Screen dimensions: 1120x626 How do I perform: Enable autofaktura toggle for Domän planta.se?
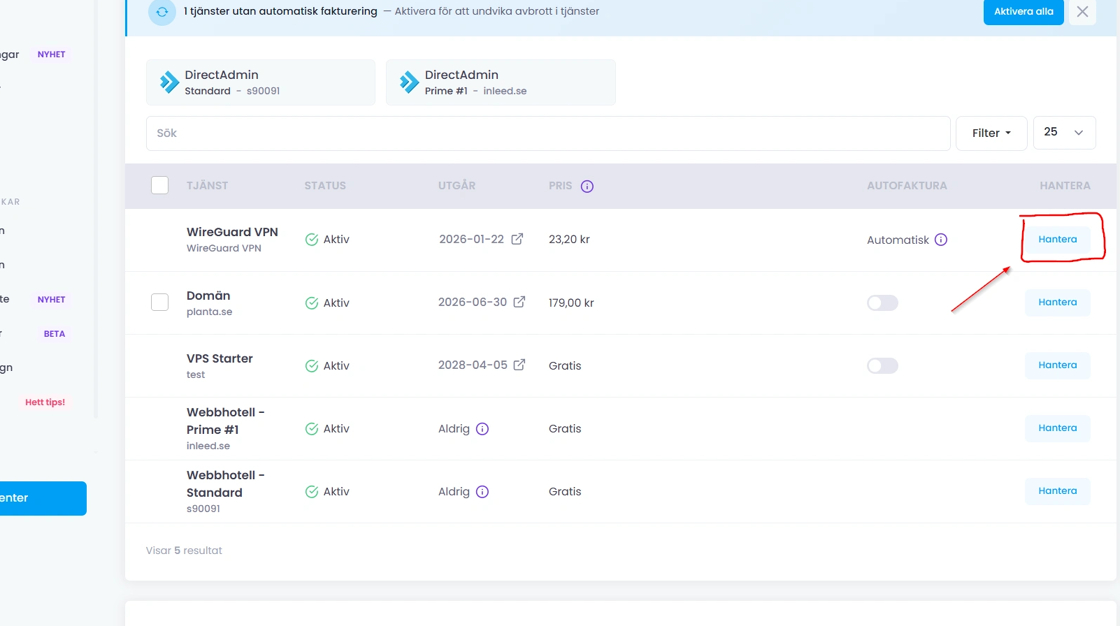pos(882,303)
